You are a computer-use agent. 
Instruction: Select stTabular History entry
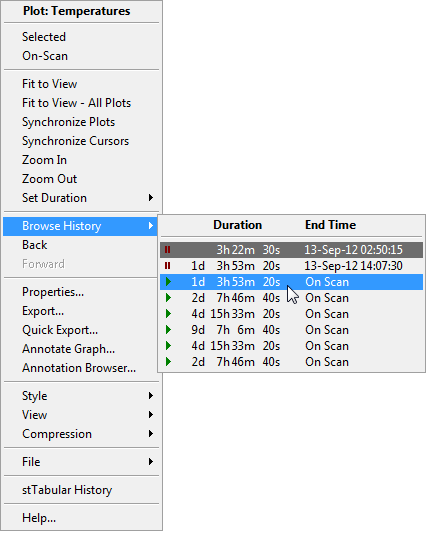(x=67, y=490)
